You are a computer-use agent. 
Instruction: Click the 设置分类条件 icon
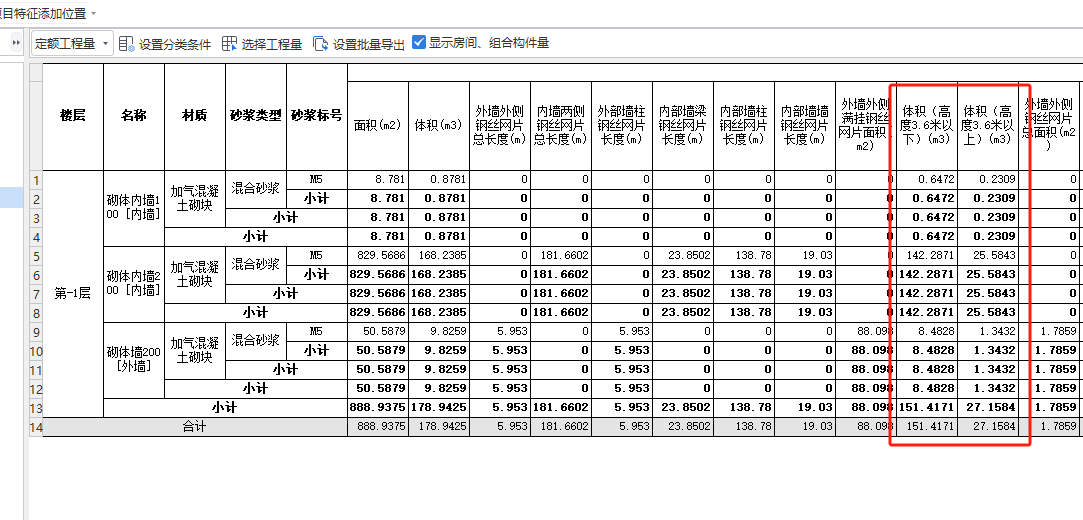point(126,44)
